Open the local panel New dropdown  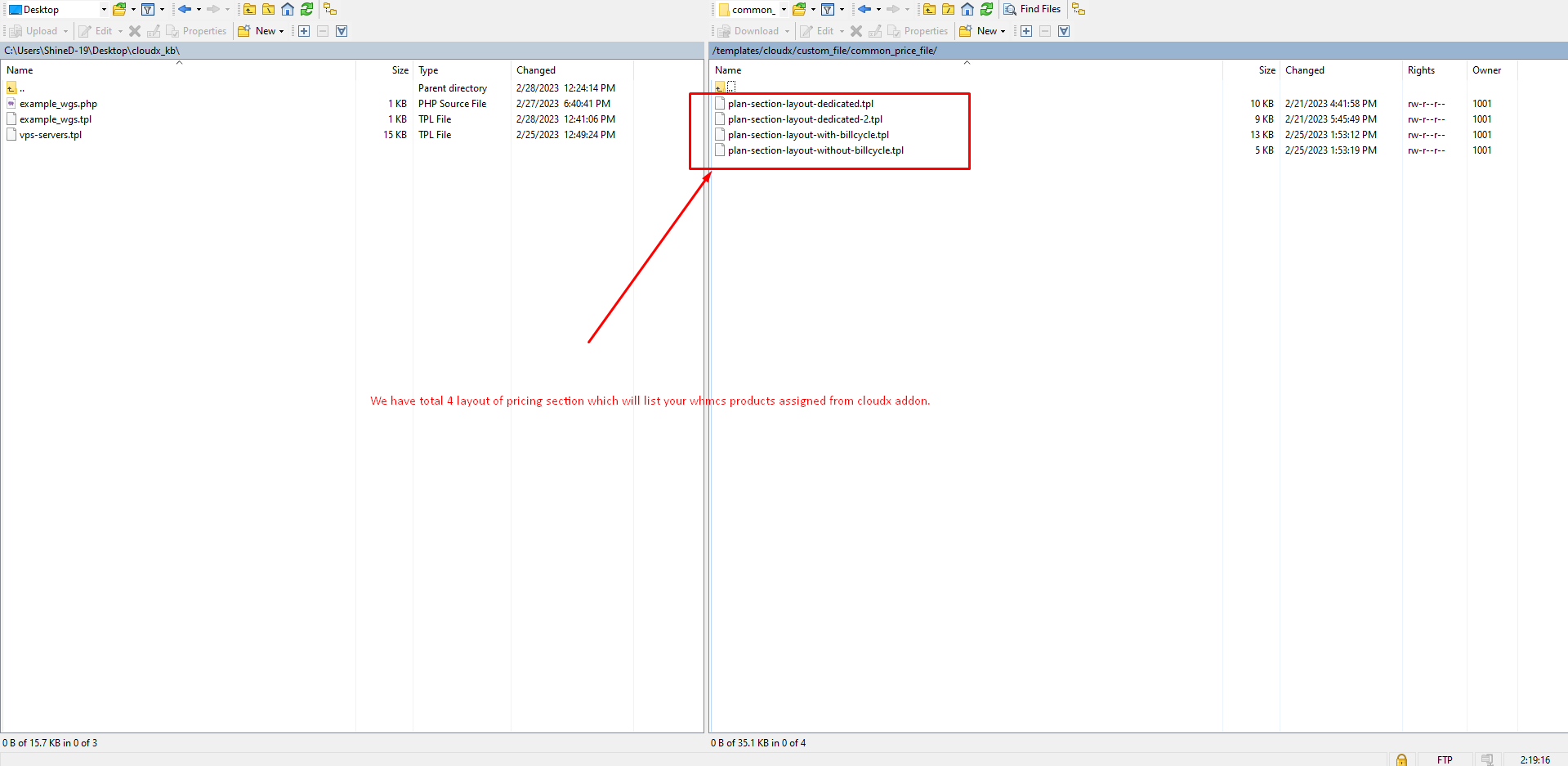[261, 31]
